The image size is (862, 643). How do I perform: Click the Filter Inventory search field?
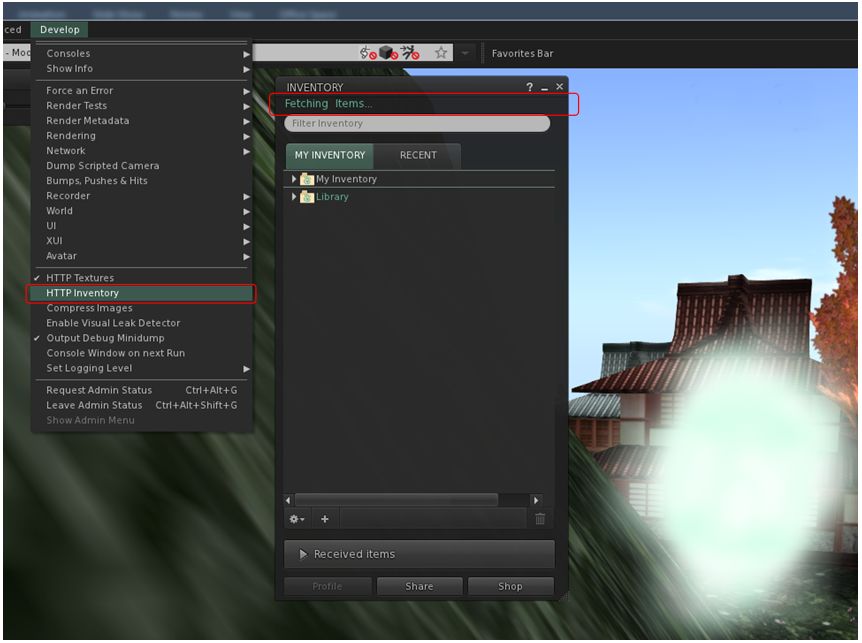click(x=417, y=124)
